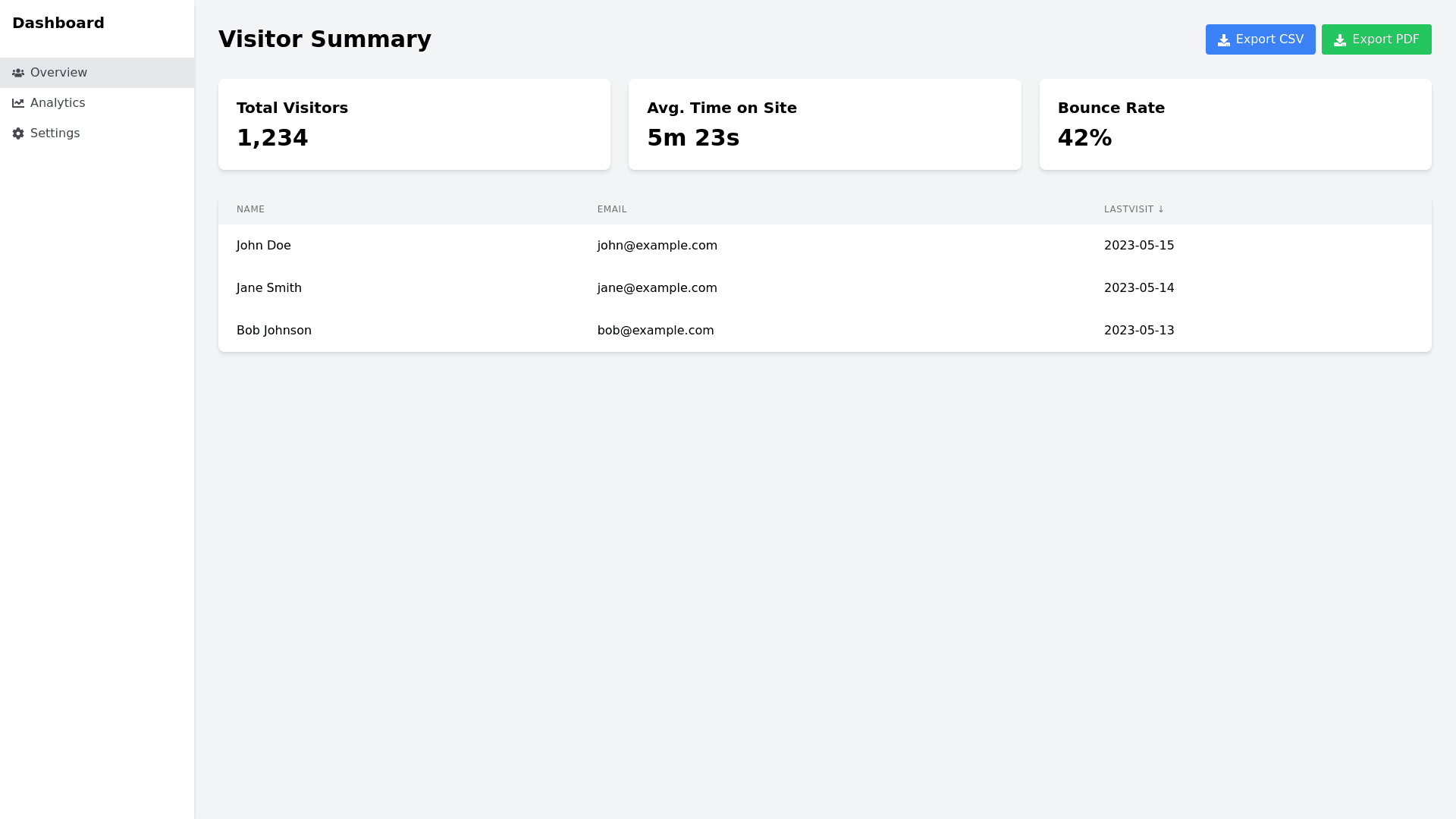Click the Avg. Time on Site card
This screenshot has height=819, width=1456.
tap(824, 124)
